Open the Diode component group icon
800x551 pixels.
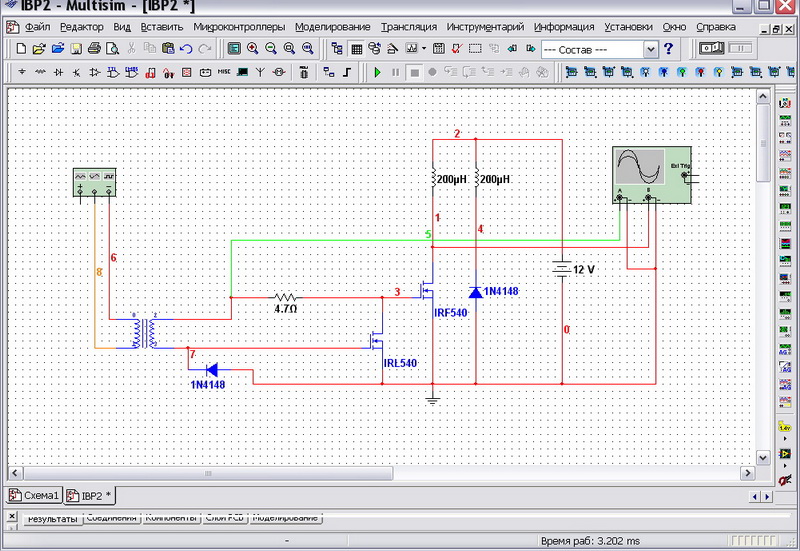pyautogui.click(x=59, y=72)
